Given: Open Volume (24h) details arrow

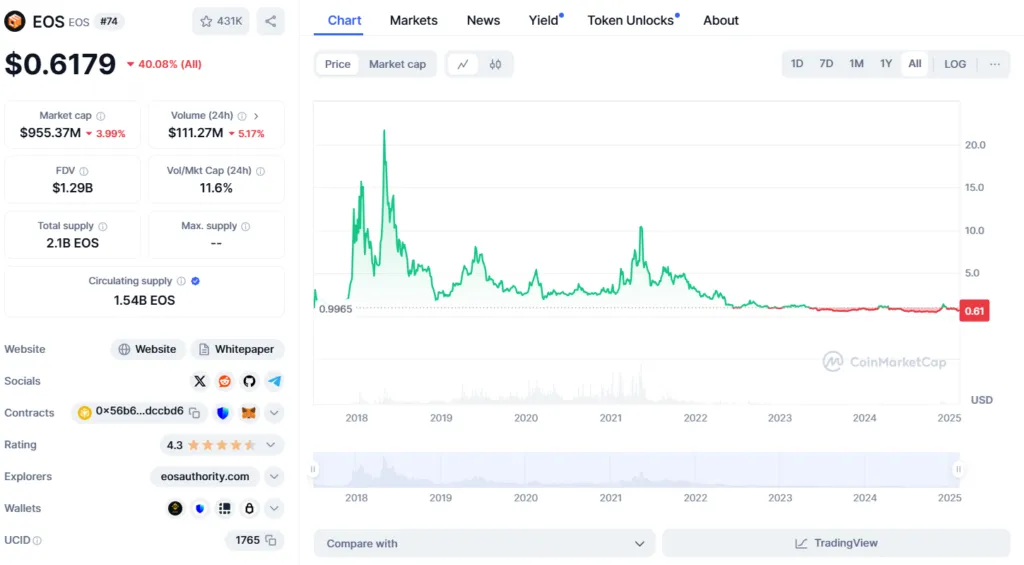Looking at the screenshot, I should [256, 116].
